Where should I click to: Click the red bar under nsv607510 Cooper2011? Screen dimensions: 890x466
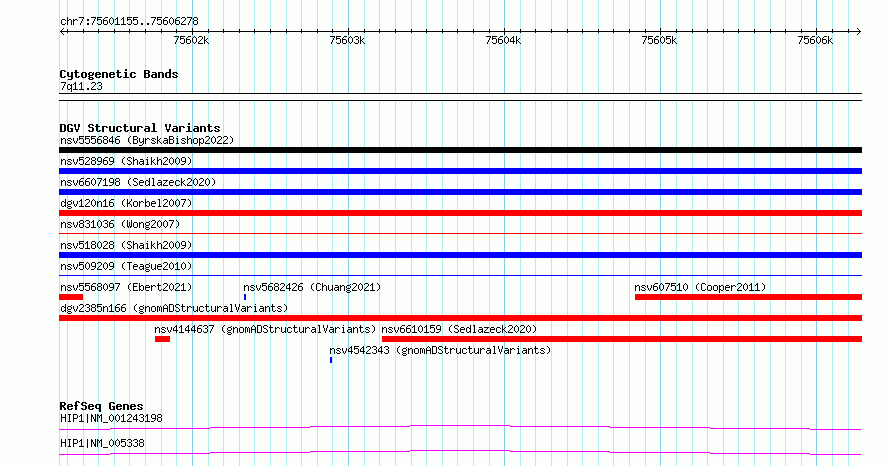tap(748, 297)
